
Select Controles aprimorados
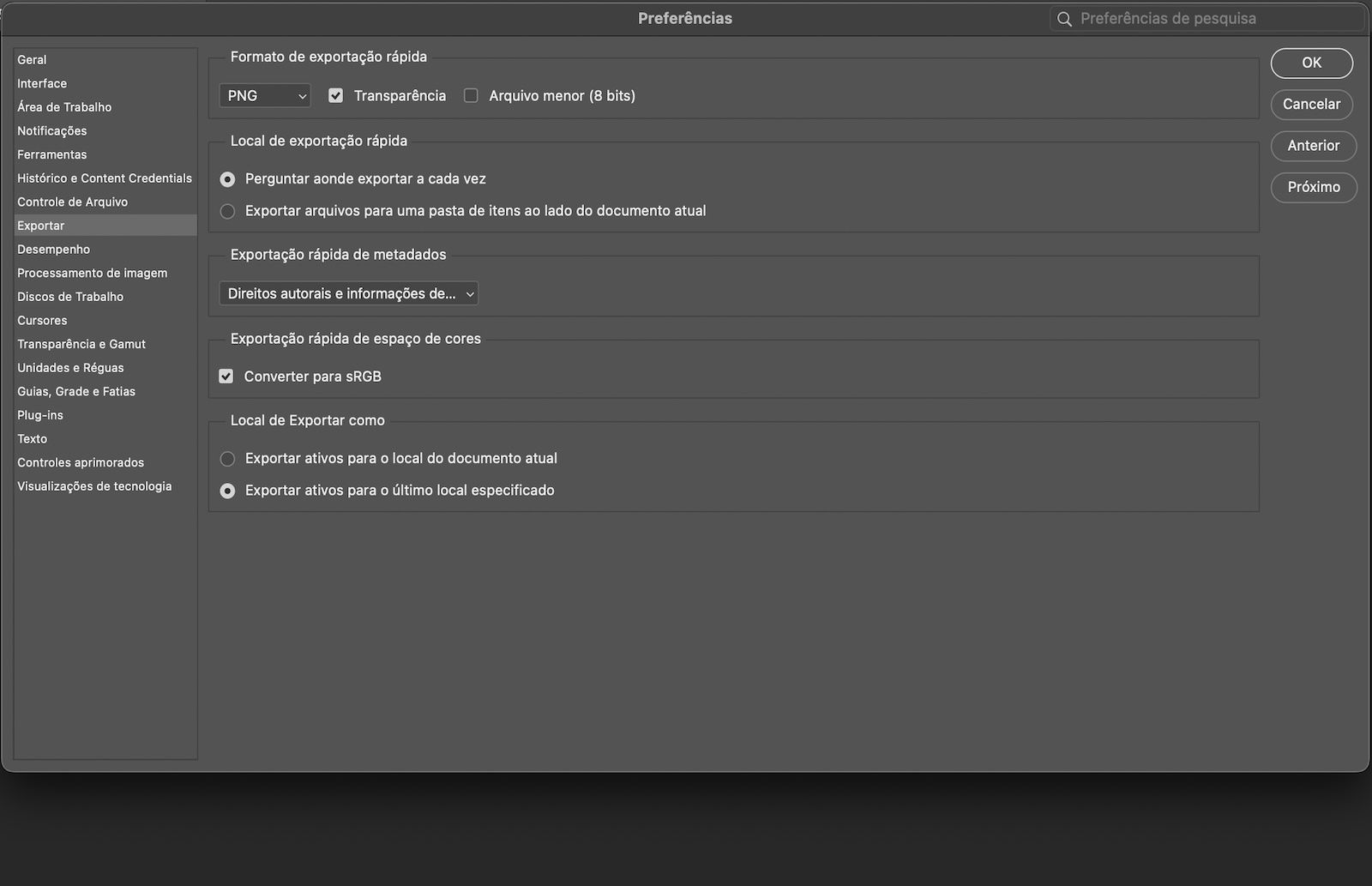pos(105,463)
